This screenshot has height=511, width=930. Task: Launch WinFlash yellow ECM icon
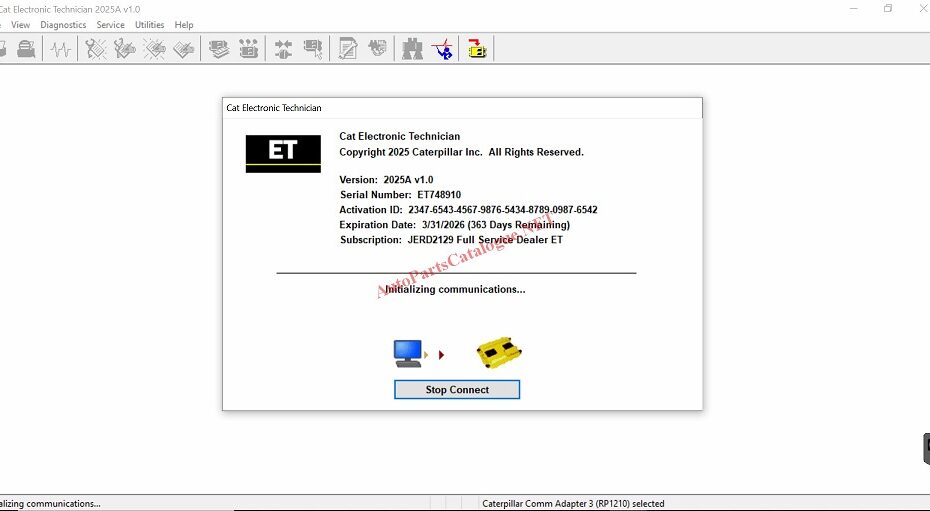coord(477,49)
